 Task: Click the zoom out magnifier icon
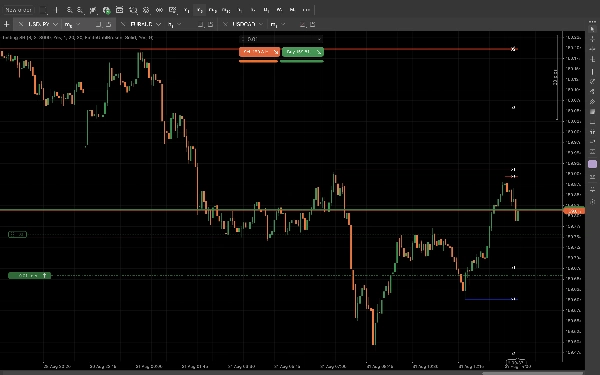pos(80,10)
